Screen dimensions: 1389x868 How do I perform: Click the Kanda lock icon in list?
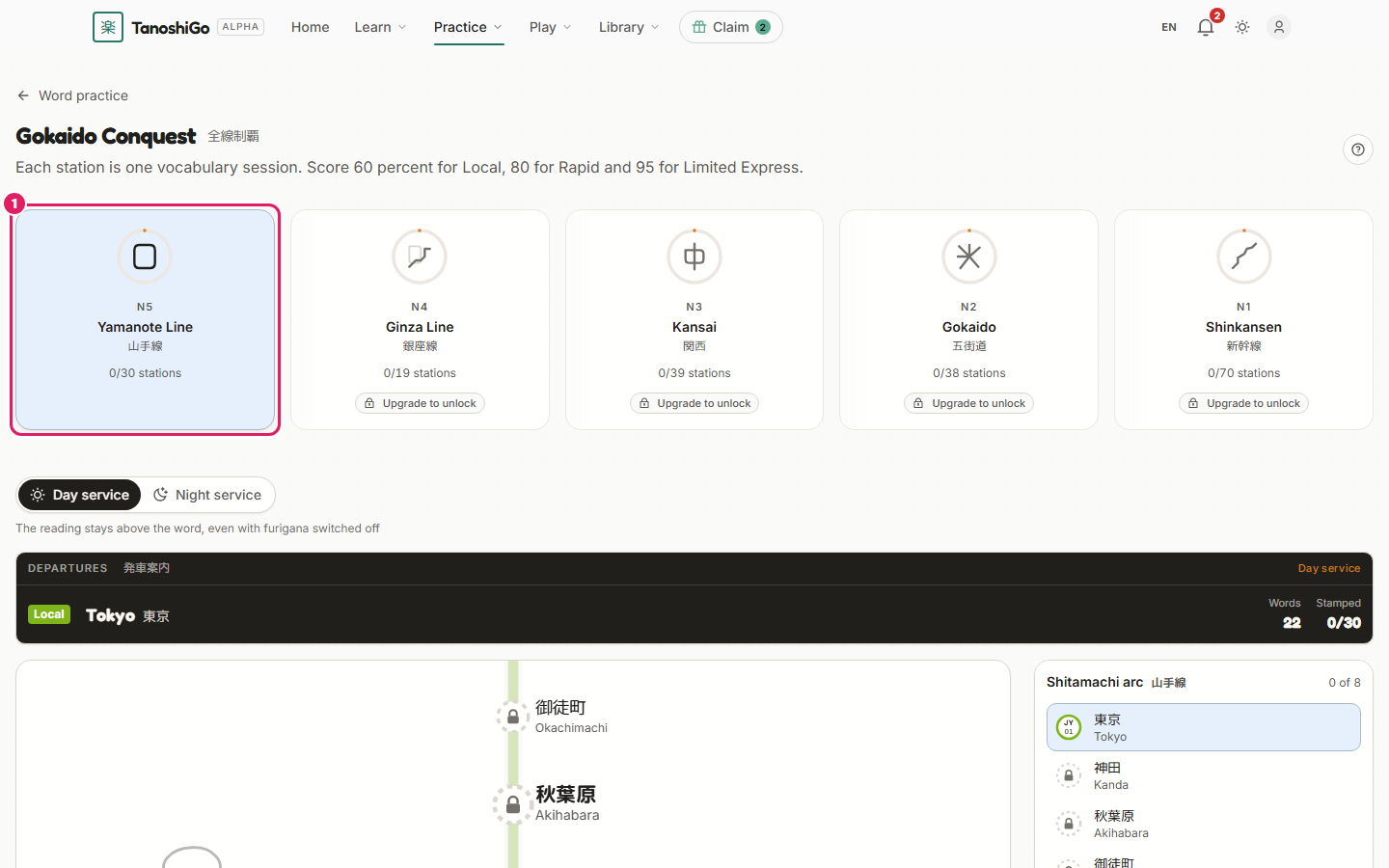1069,775
